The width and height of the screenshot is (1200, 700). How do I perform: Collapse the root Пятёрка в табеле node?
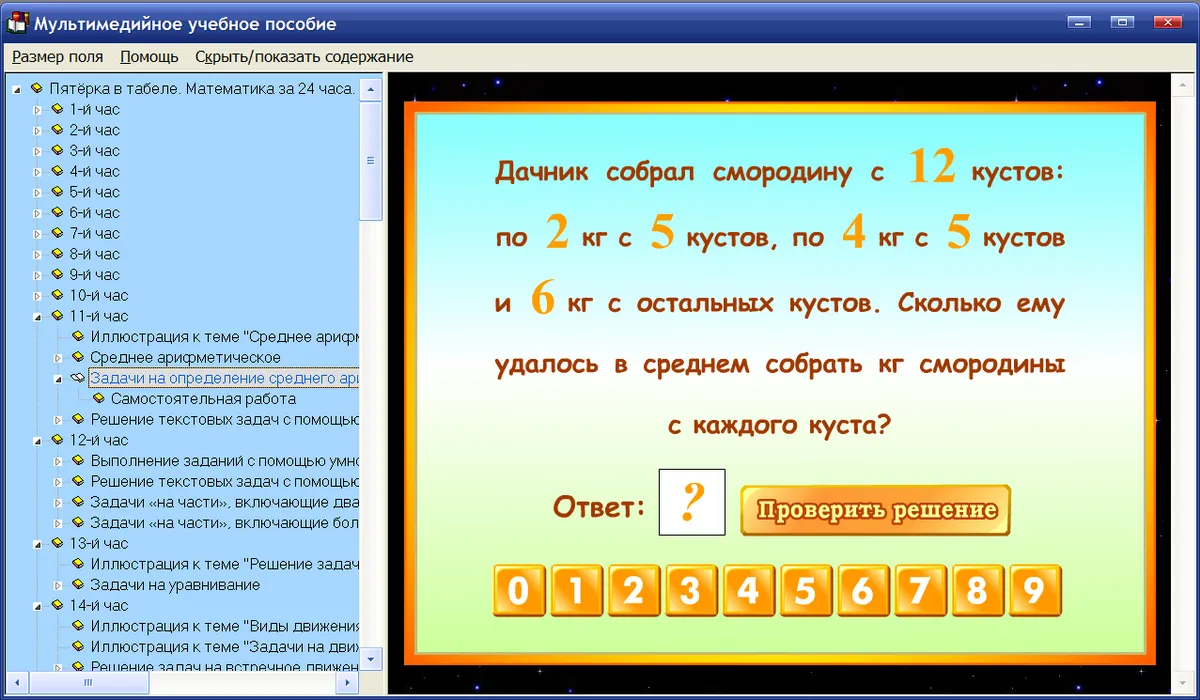[17, 89]
